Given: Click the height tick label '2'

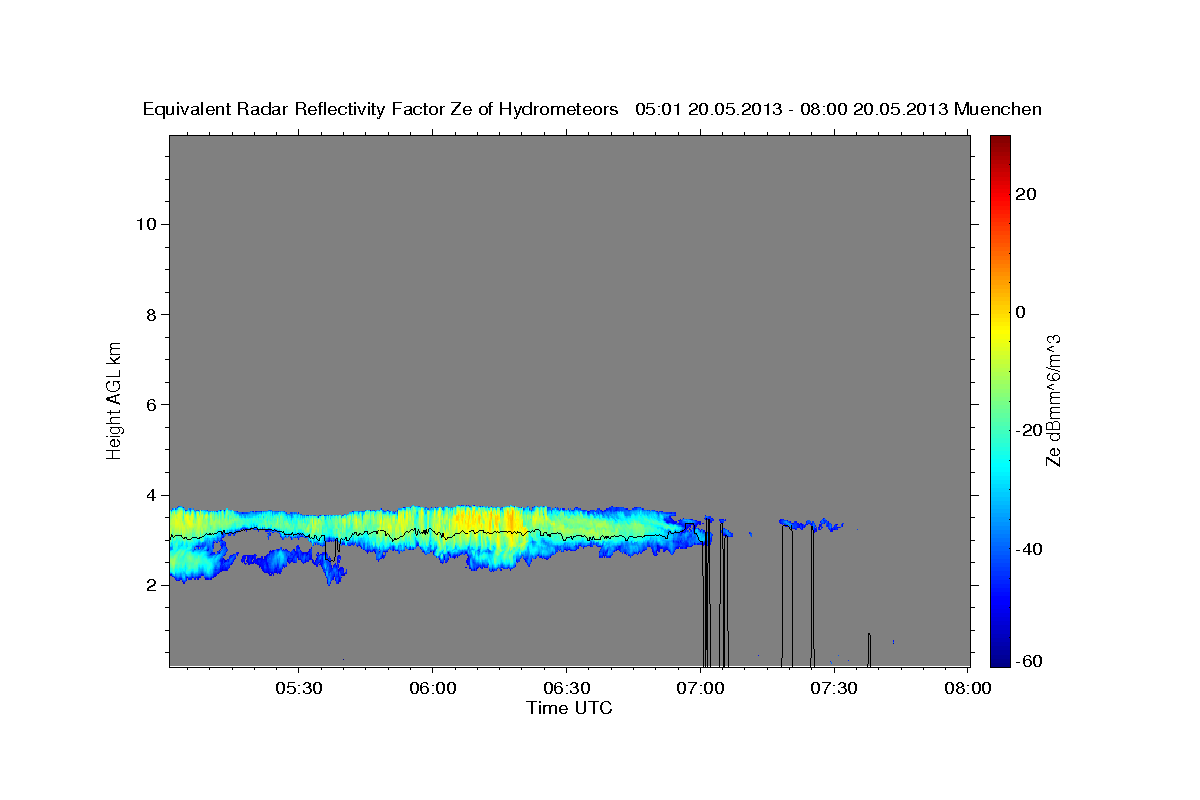Looking at the screenshot, I should click(x=152, y=585).
